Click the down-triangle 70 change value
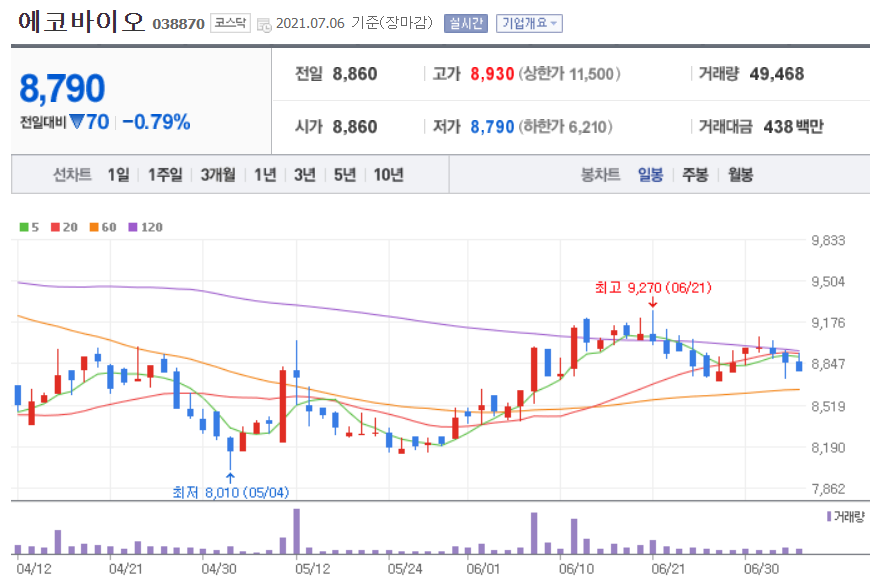 pos(90,121)
